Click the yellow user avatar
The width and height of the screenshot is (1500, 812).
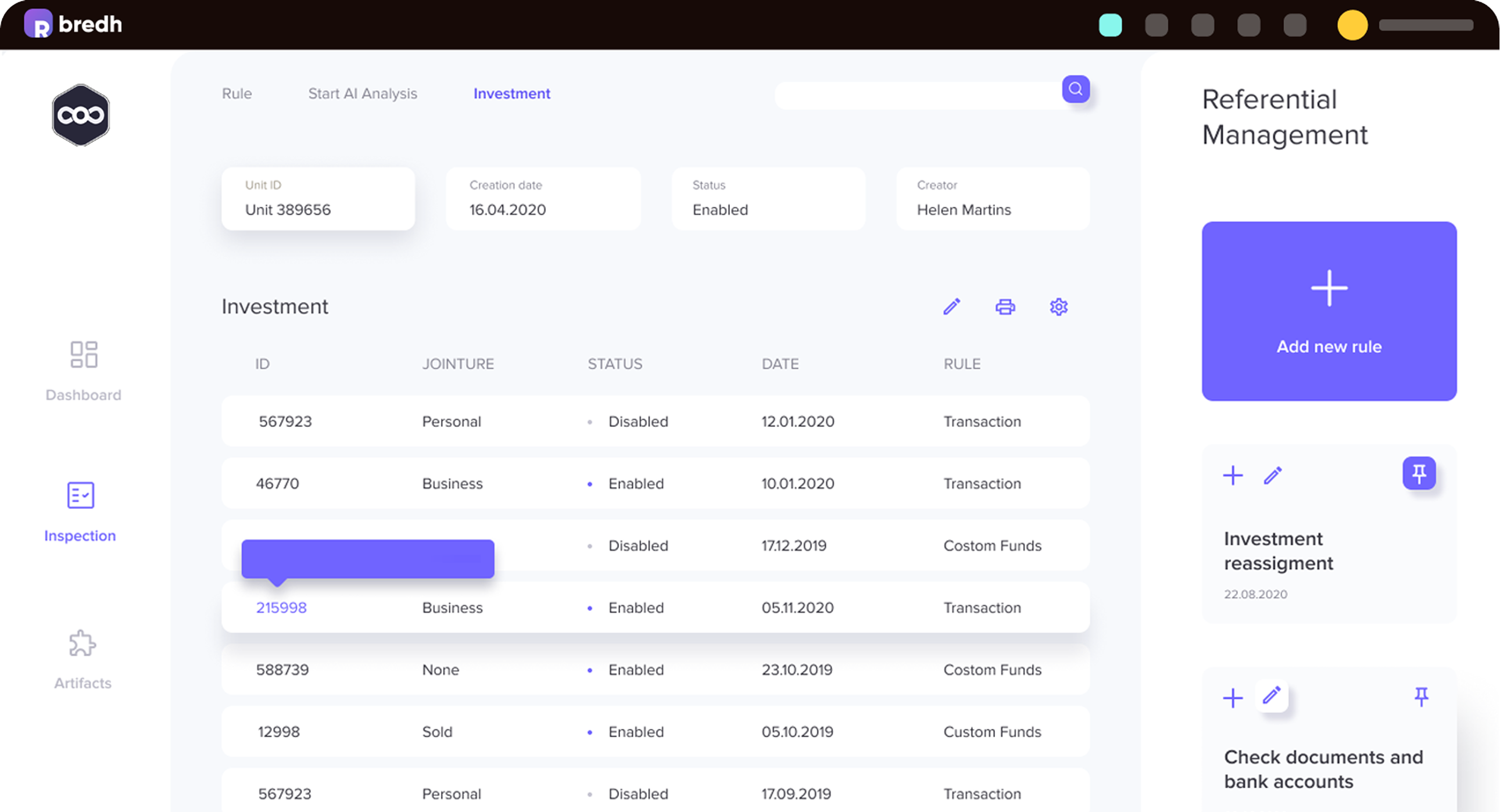tap(1352, 25)
